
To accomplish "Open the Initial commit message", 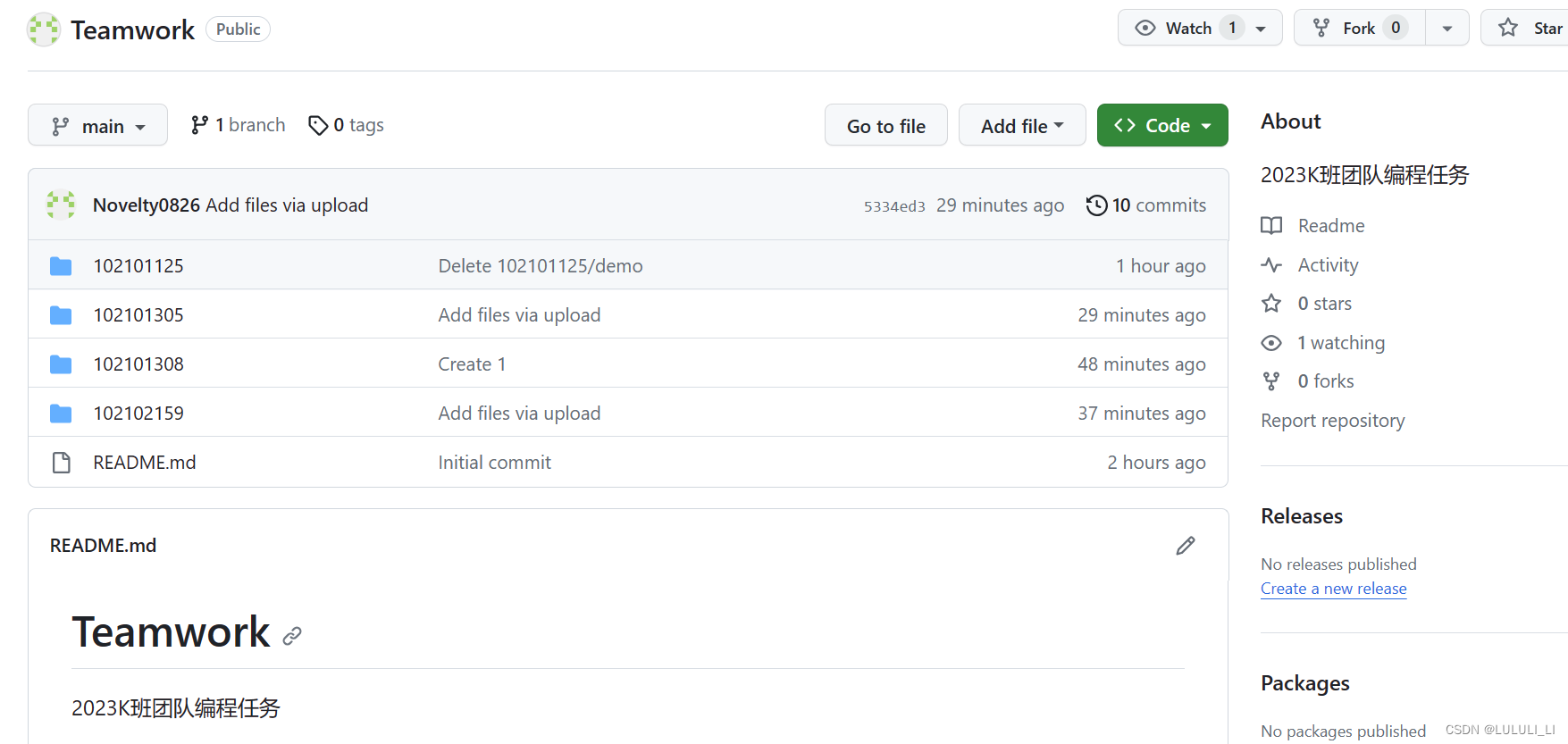I will coord(494,463).
